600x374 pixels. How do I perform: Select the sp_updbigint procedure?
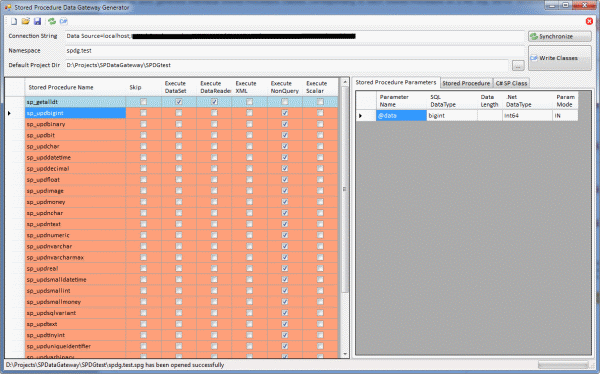pyautogui.click(x=75, y=113)
